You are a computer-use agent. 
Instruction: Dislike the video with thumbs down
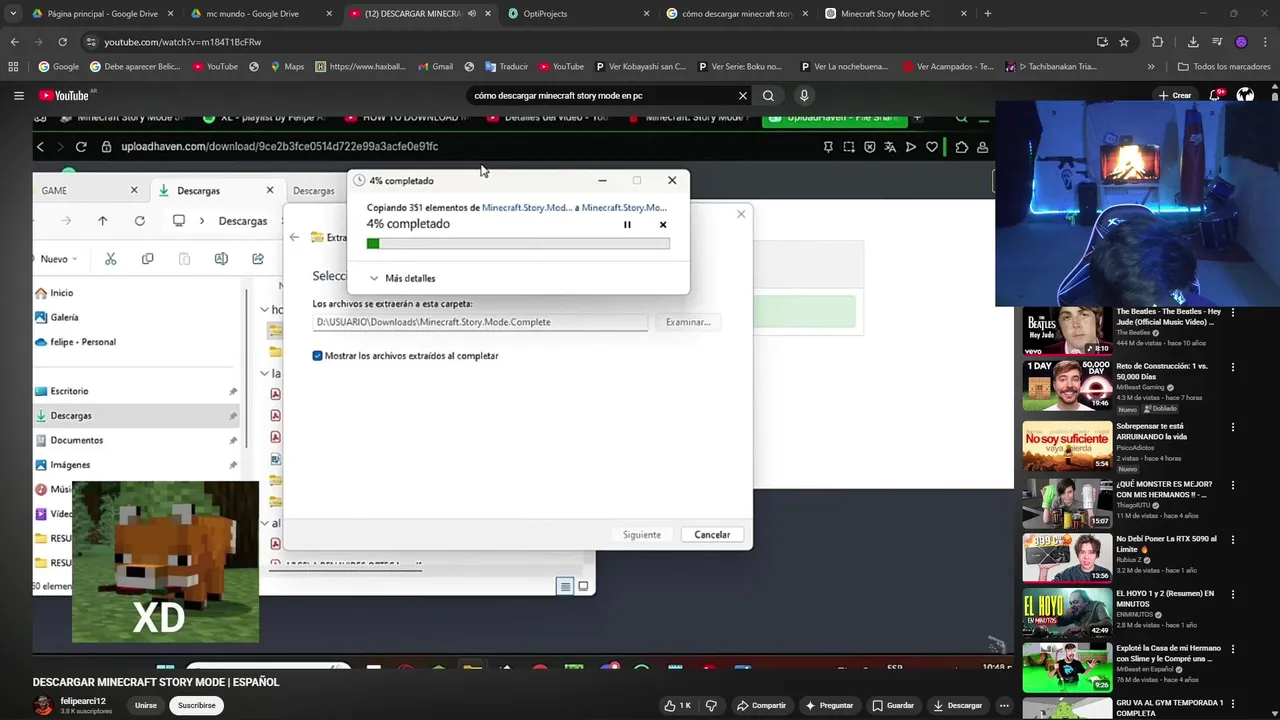pos(711,705)
